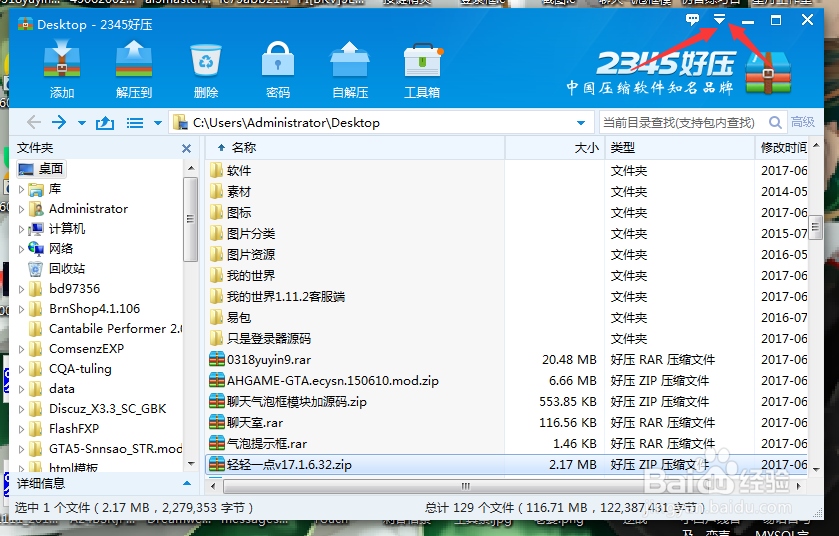This screenshot has height=536, width=839.
Task: Sort by 修改时间 column header
Action: point(782,148)
